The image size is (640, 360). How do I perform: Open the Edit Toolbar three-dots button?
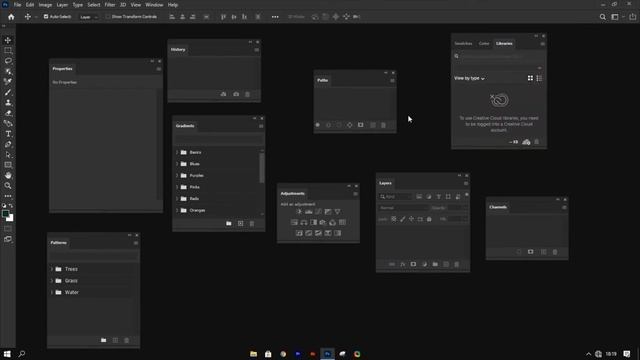point(8,196)
